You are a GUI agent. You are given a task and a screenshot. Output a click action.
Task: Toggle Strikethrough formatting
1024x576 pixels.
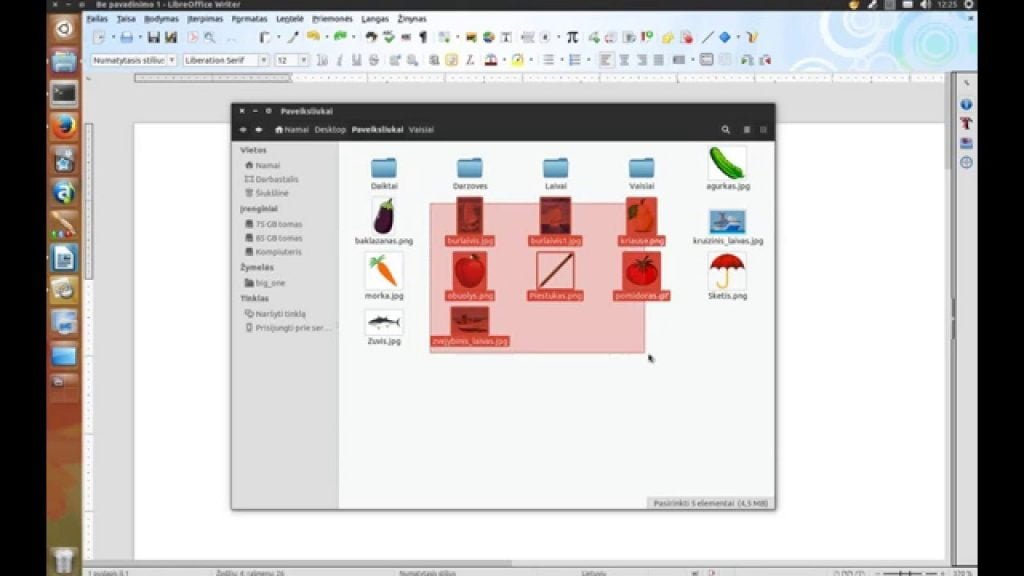[374, 60]
